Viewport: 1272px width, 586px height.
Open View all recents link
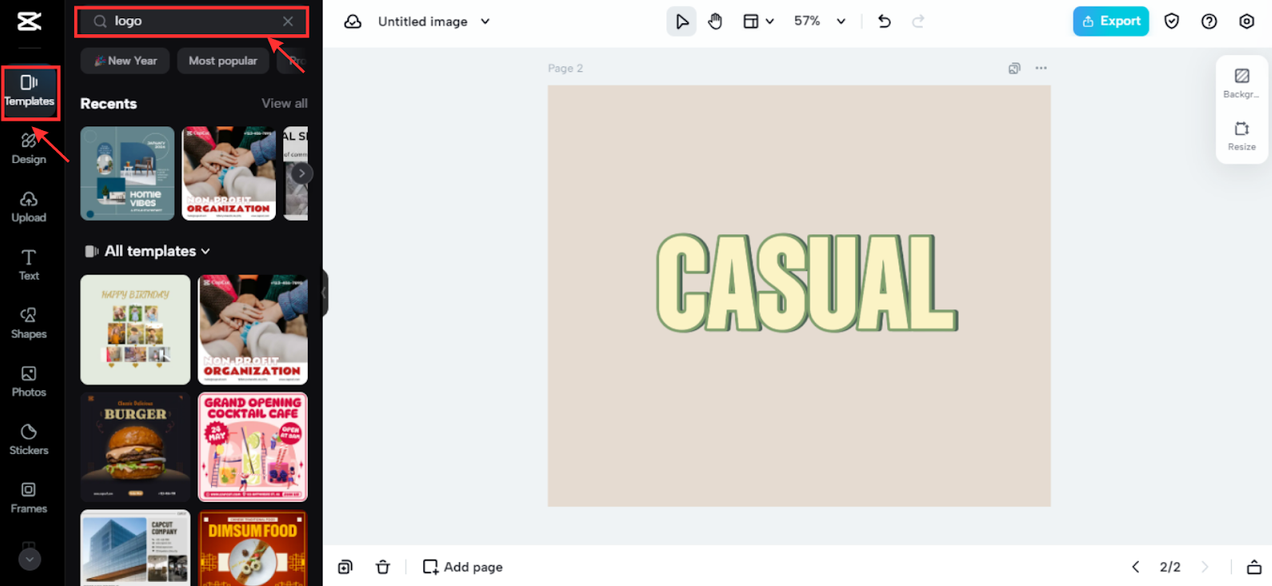click(284, 103)
